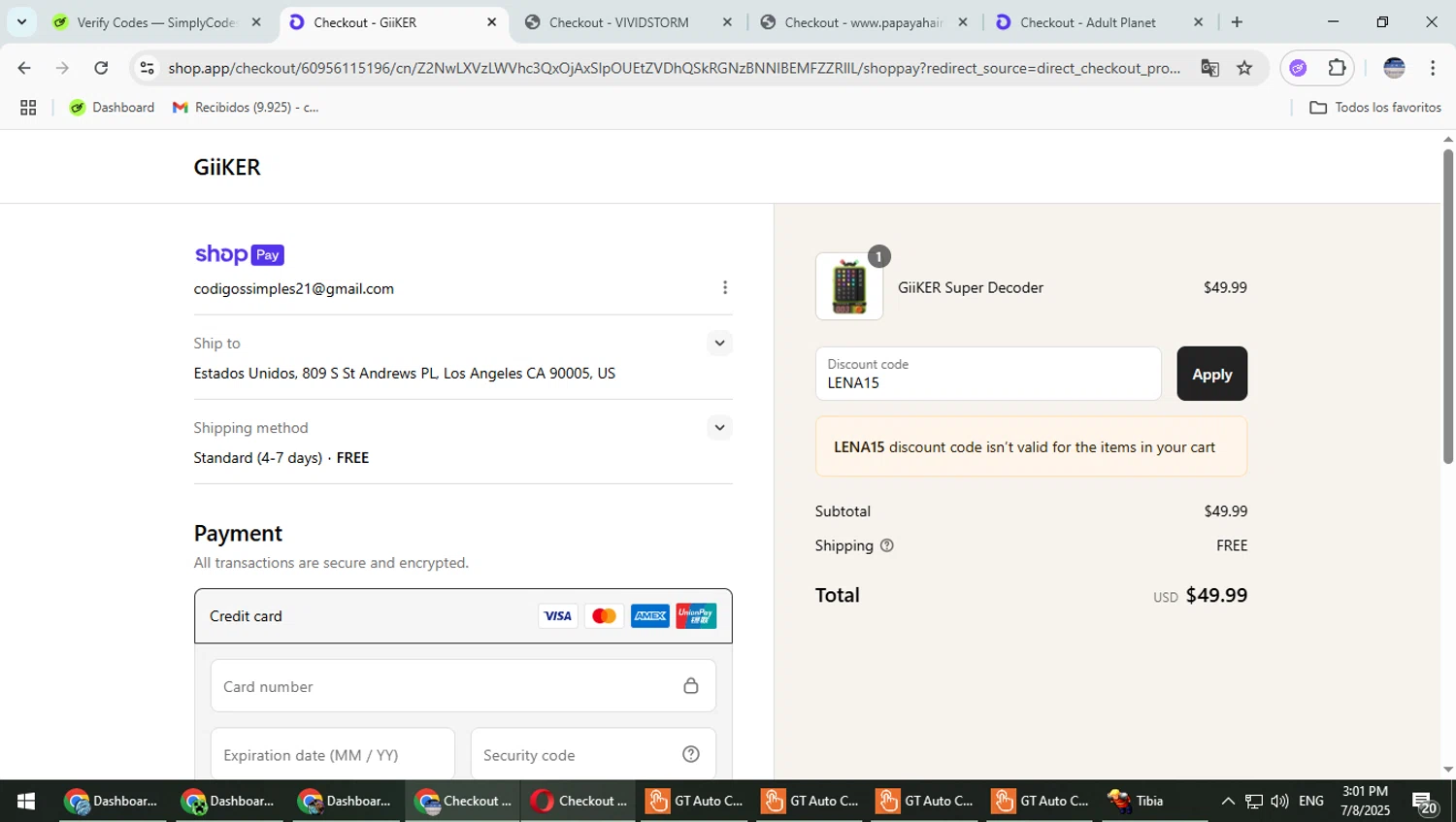Open the purple extension icon
The height and width of the screenshot is (822, 1456).
point(1298,68)
